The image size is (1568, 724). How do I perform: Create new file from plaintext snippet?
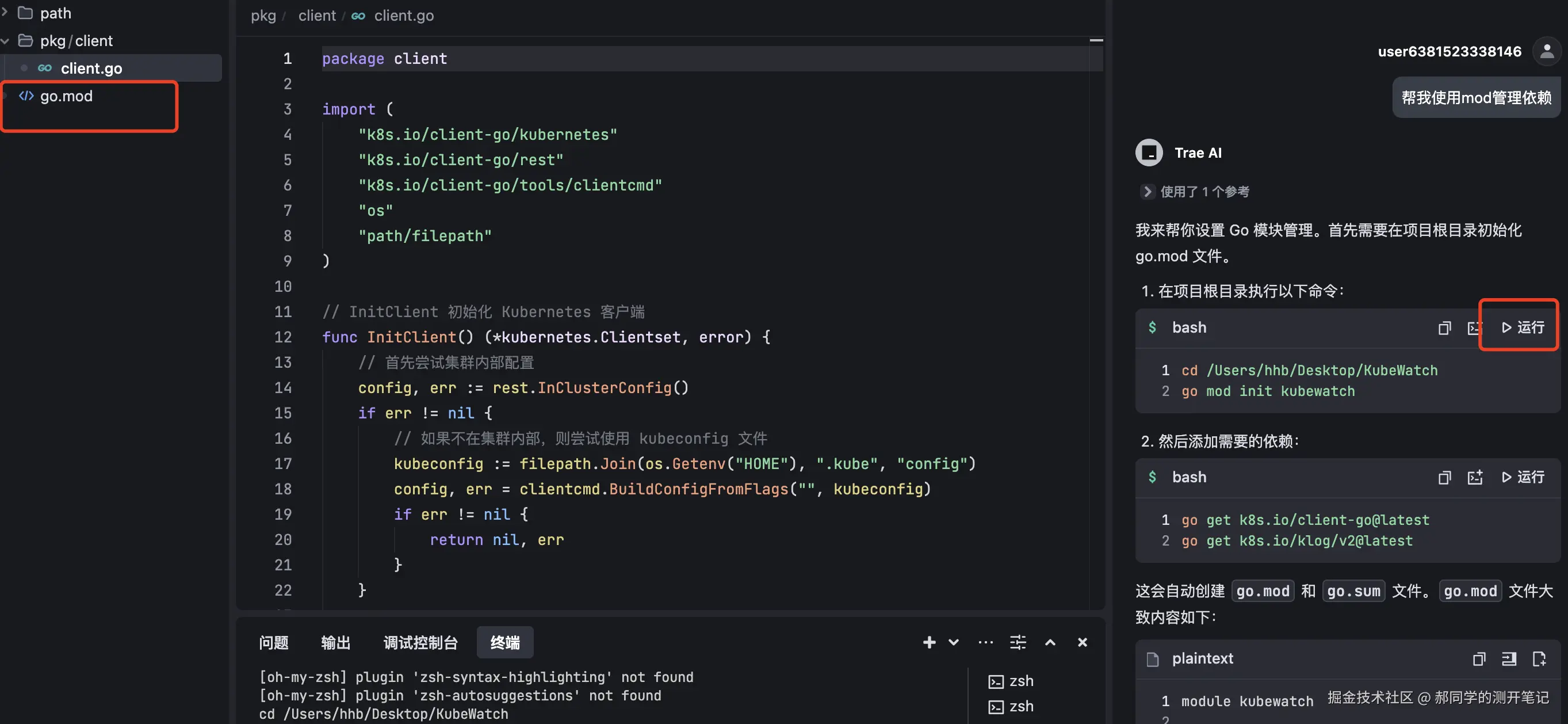pyautogui.click(x=1539, y=659)
